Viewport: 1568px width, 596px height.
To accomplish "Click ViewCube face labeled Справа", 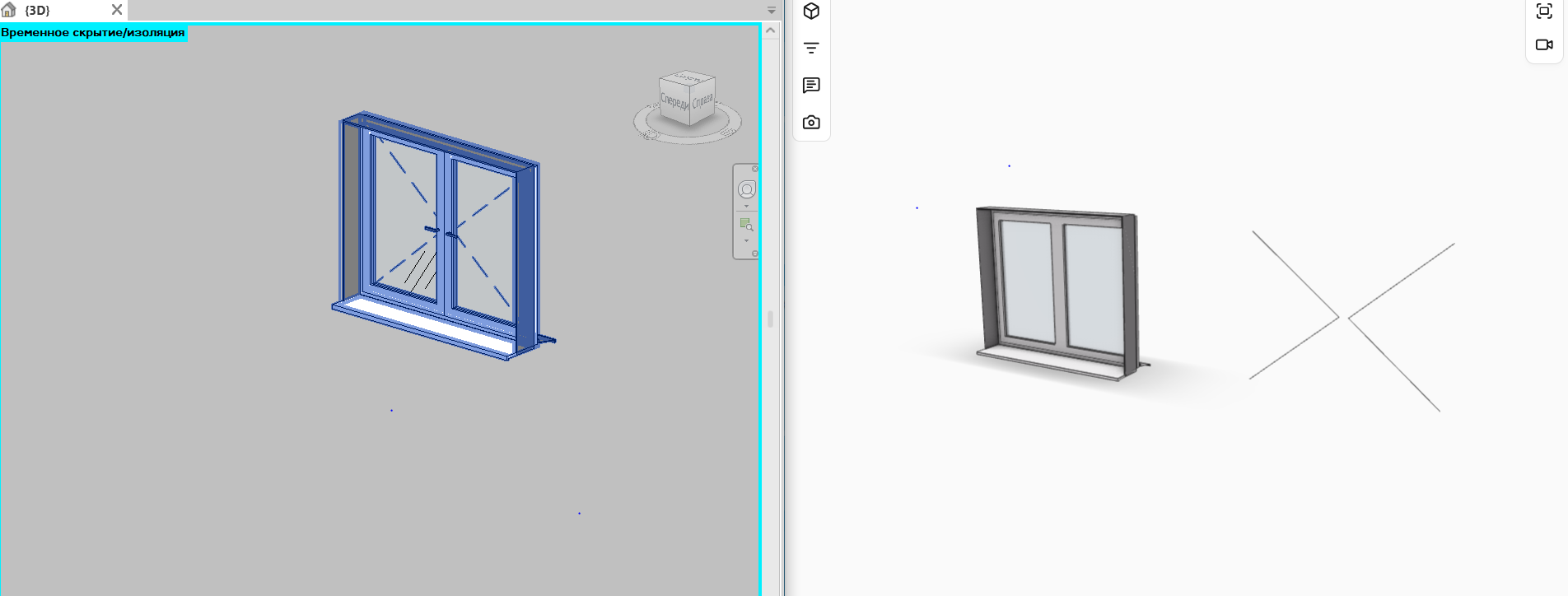I will [702, 102].
